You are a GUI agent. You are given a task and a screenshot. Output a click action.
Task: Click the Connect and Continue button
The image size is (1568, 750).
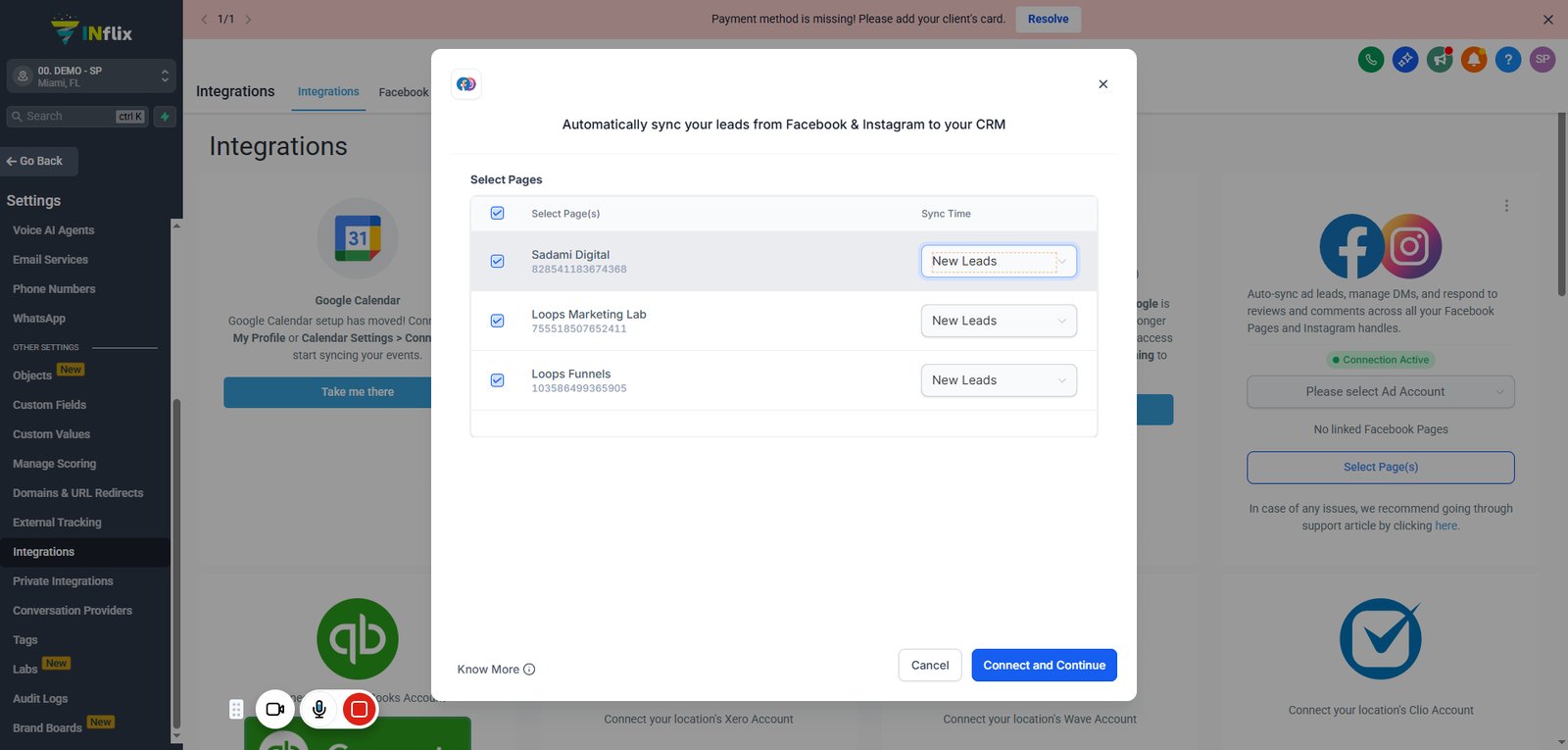coord(1045,665)
